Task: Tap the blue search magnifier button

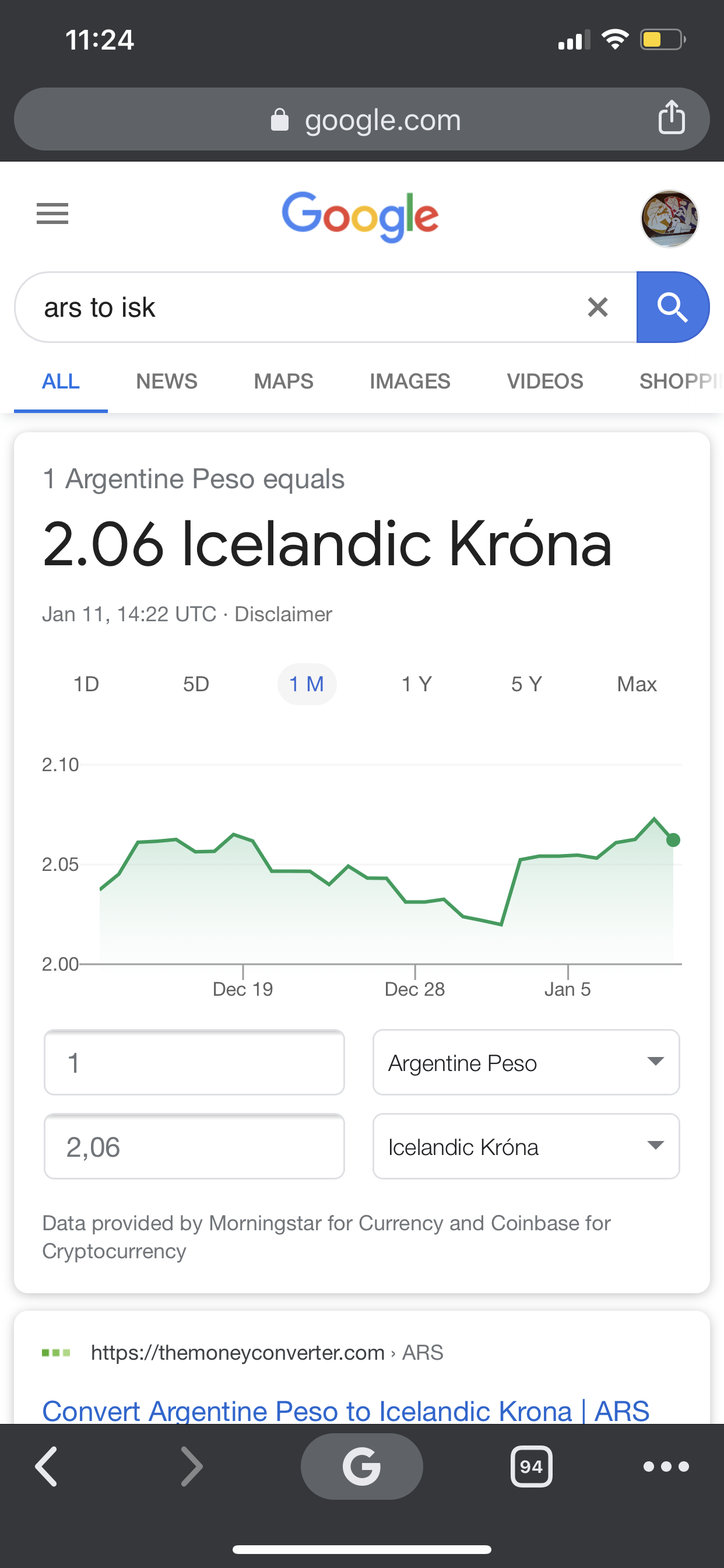Action: click(672, 307)
